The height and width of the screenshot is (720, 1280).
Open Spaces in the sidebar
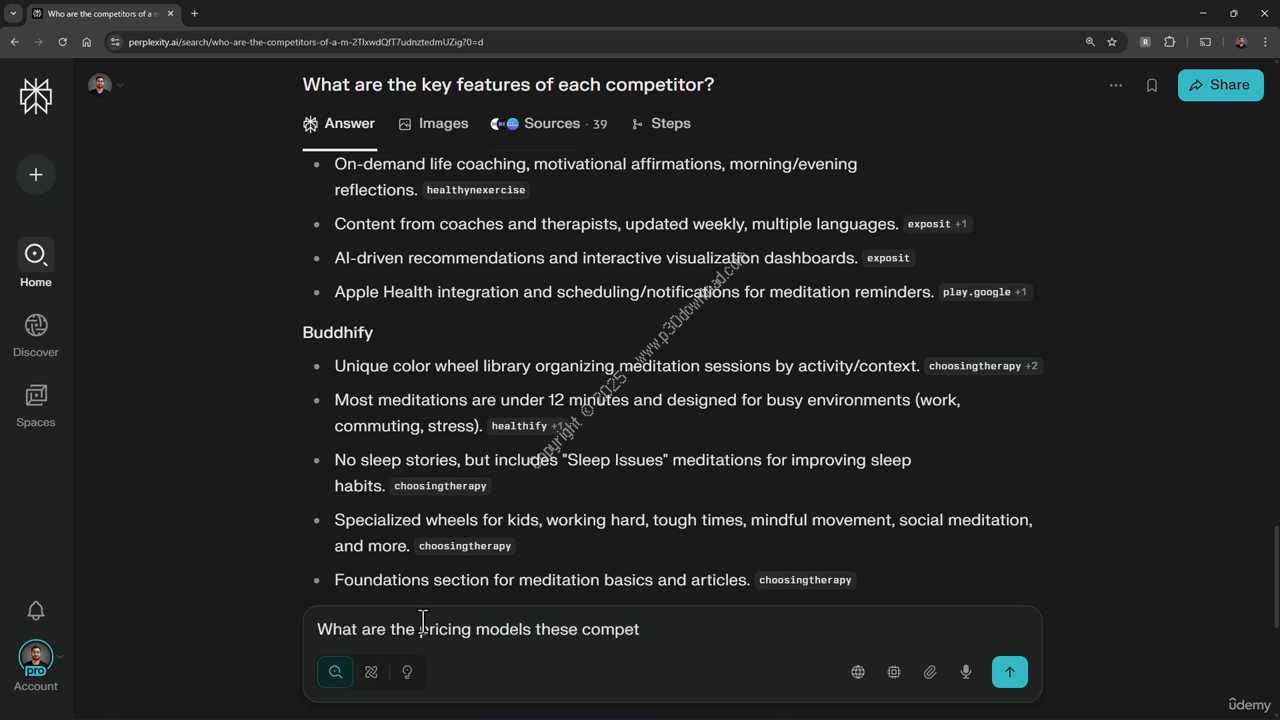(x=36, y=405)
